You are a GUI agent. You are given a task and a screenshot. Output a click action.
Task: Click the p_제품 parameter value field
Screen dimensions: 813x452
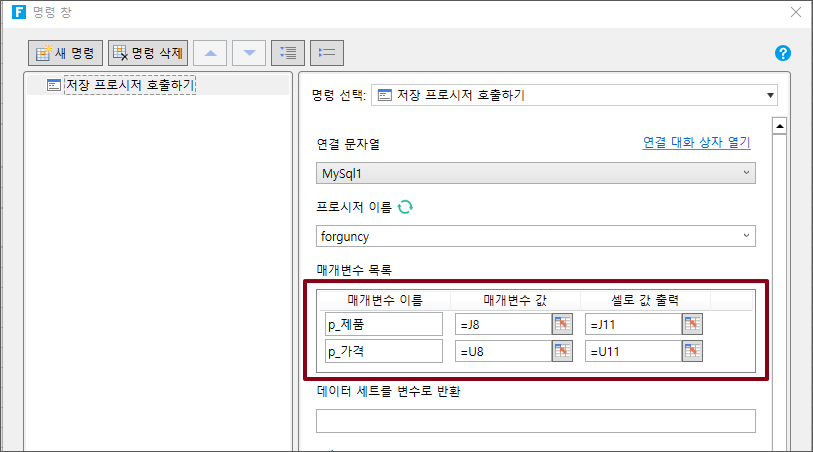(503, 323)
